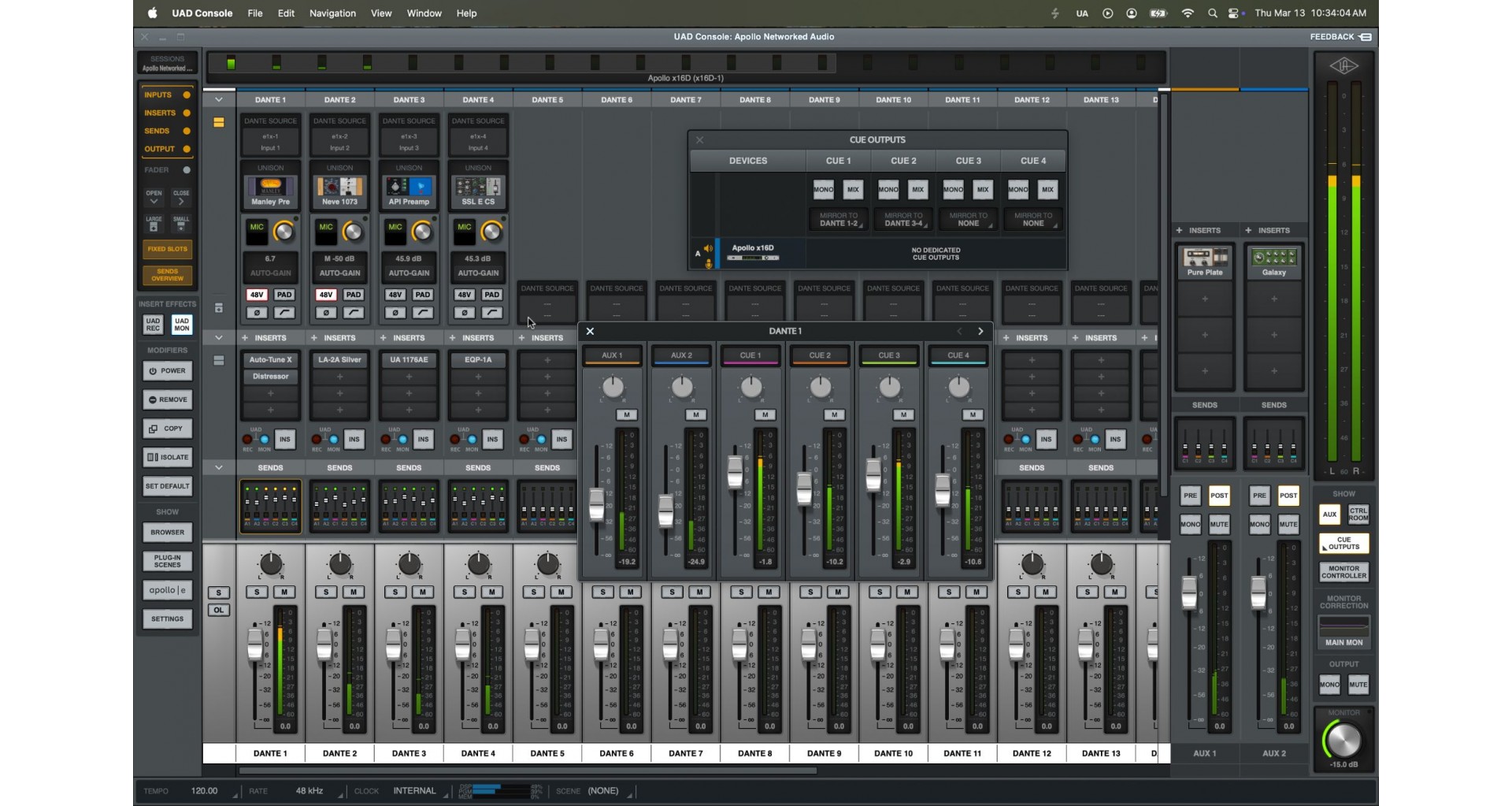This screenshot has height=806, width=1512.
Task: Open the Galaxy insert on AUX 2
Action: [x=1274, y=262]
